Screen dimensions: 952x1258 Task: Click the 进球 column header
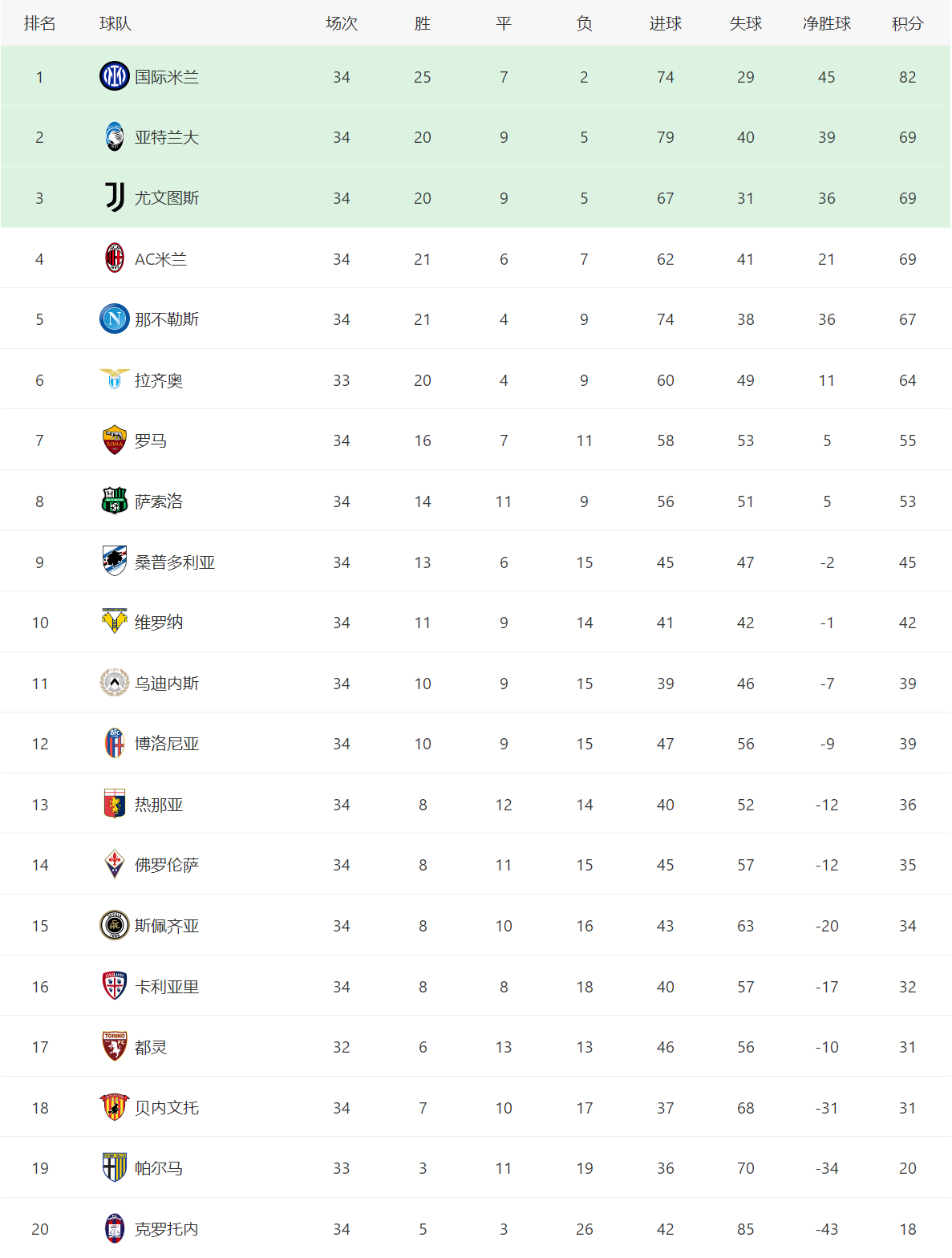click(665, 24)
